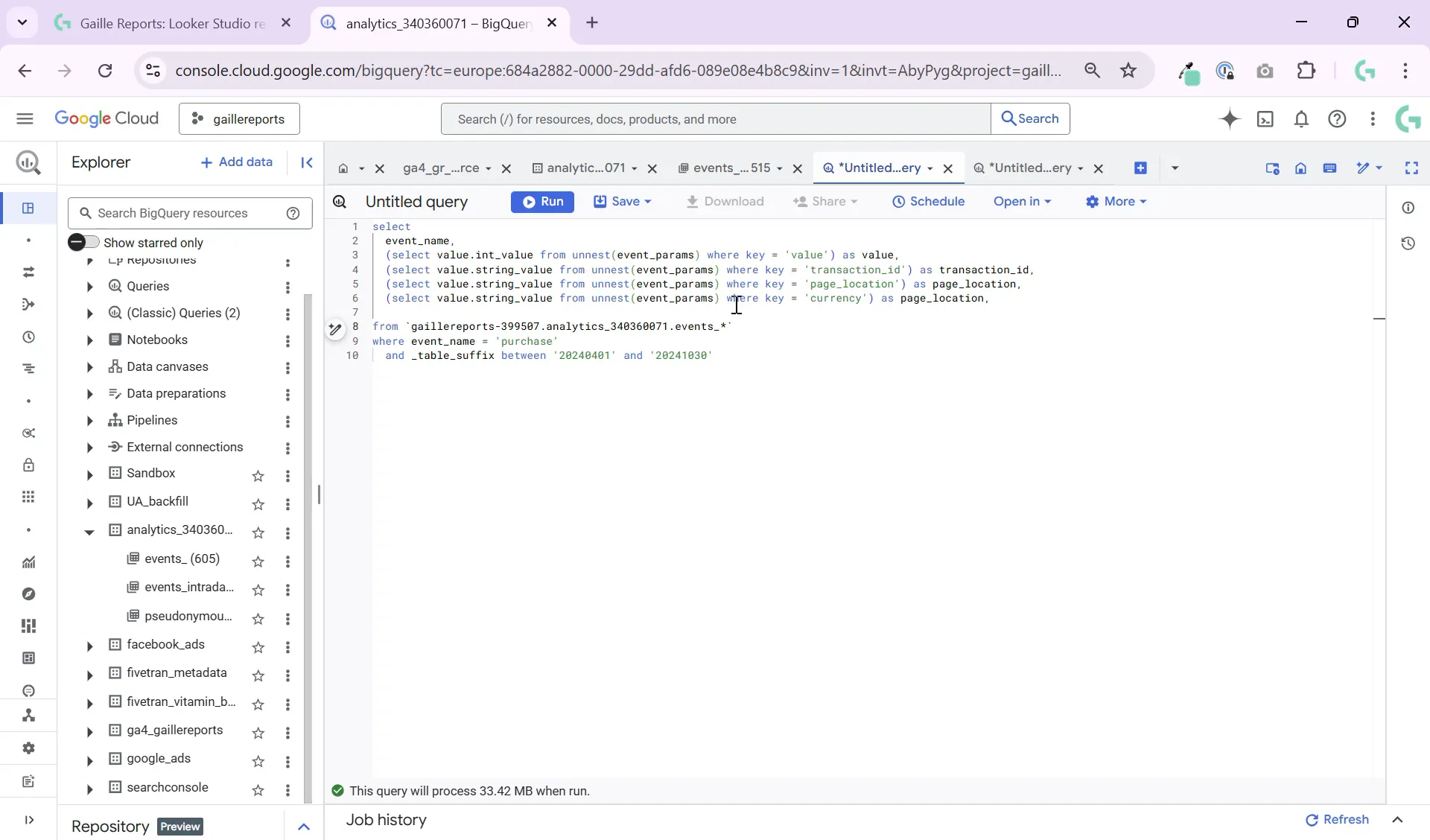Switch to analytic...071 tab
The width and height of the screenshot is (1430, 840).
point(579,168)
